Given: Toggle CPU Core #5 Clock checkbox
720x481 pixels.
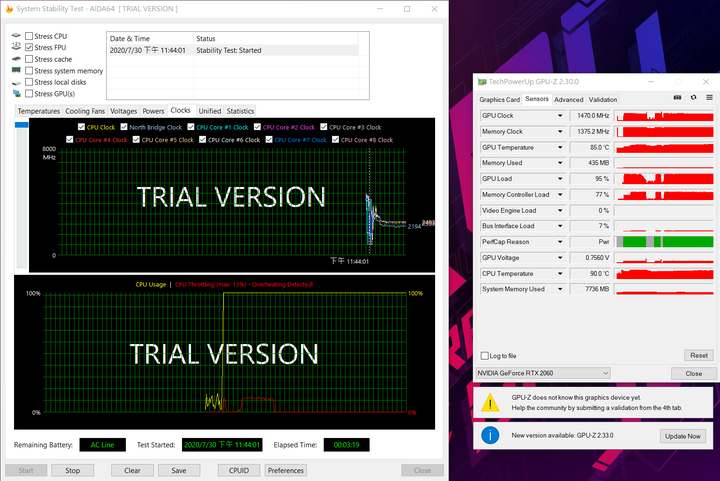Looking at the screenshot, I should click(136, 140).
